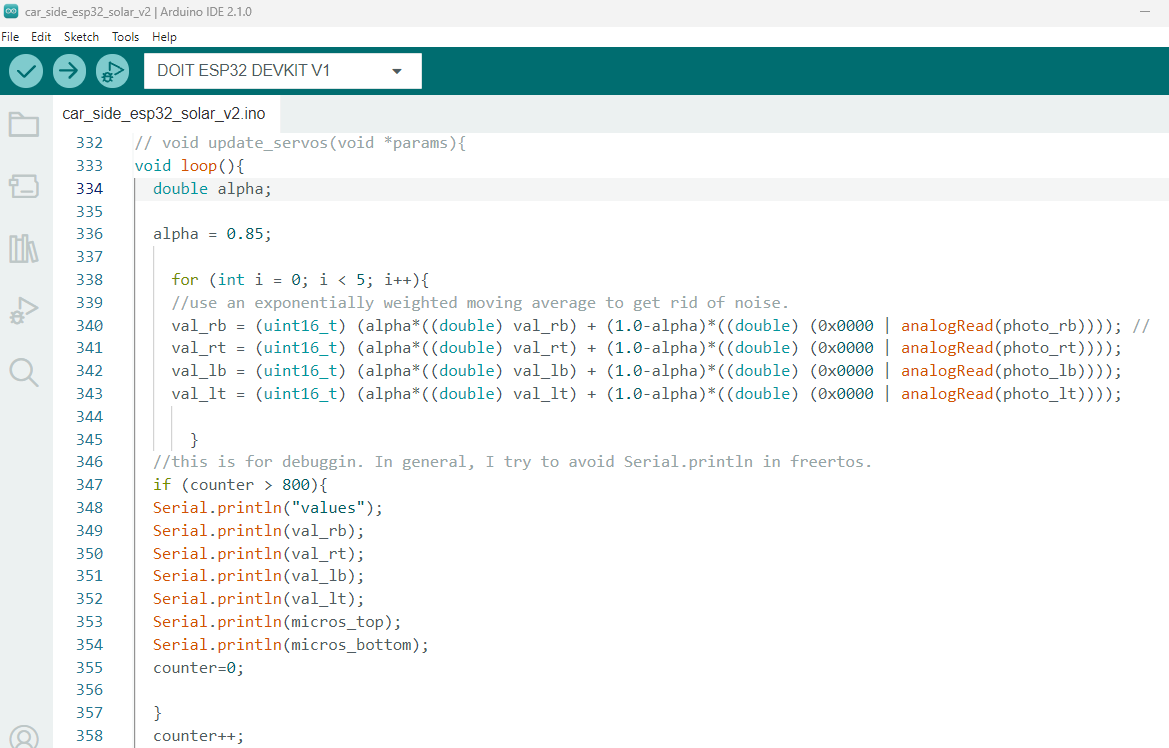This screenshot has width=1169, height=748.
Task: Click the account profile icon at bottom left
Action: tap(24, 736)
